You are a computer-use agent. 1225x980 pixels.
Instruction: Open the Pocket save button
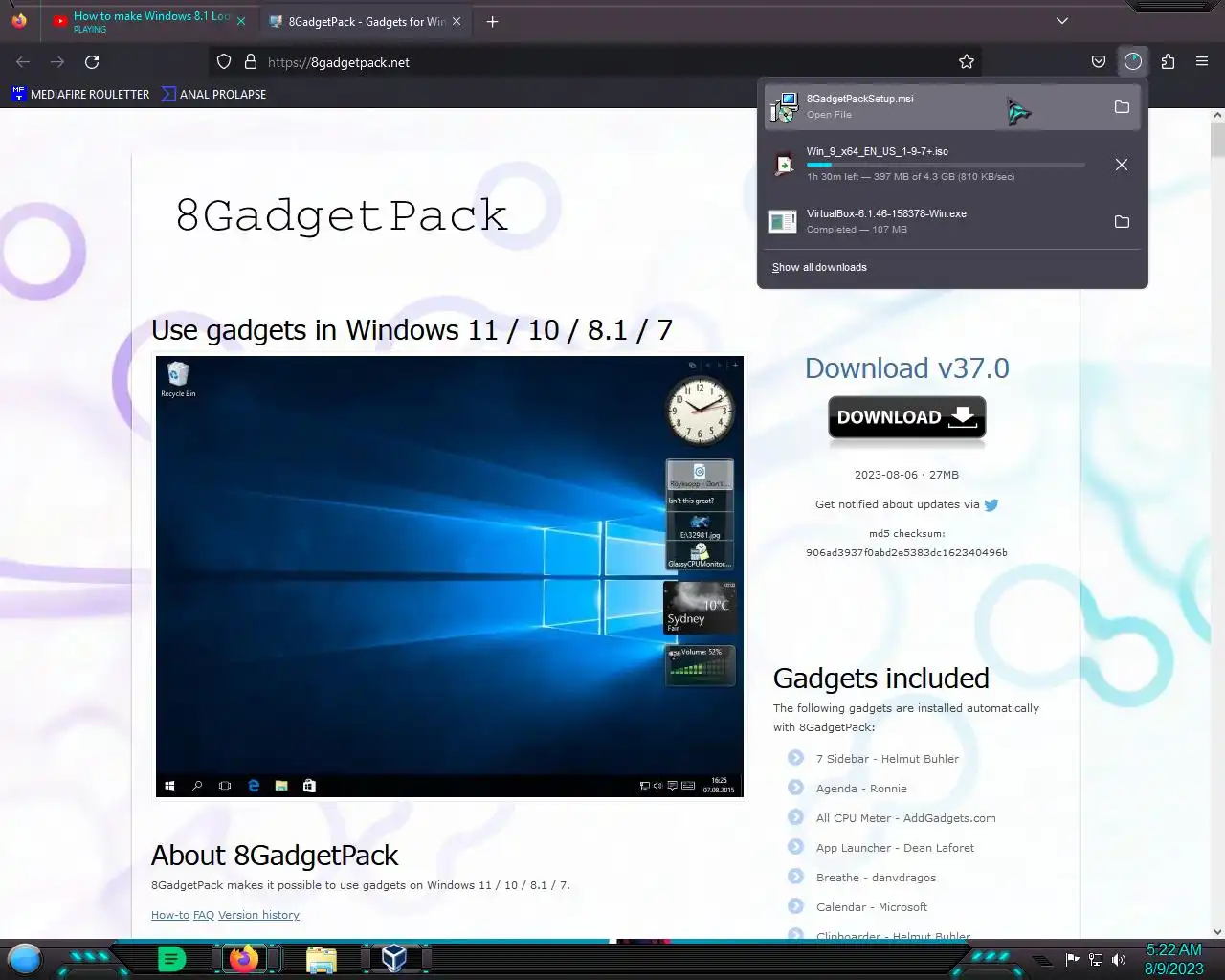(x=1099, y=62)
